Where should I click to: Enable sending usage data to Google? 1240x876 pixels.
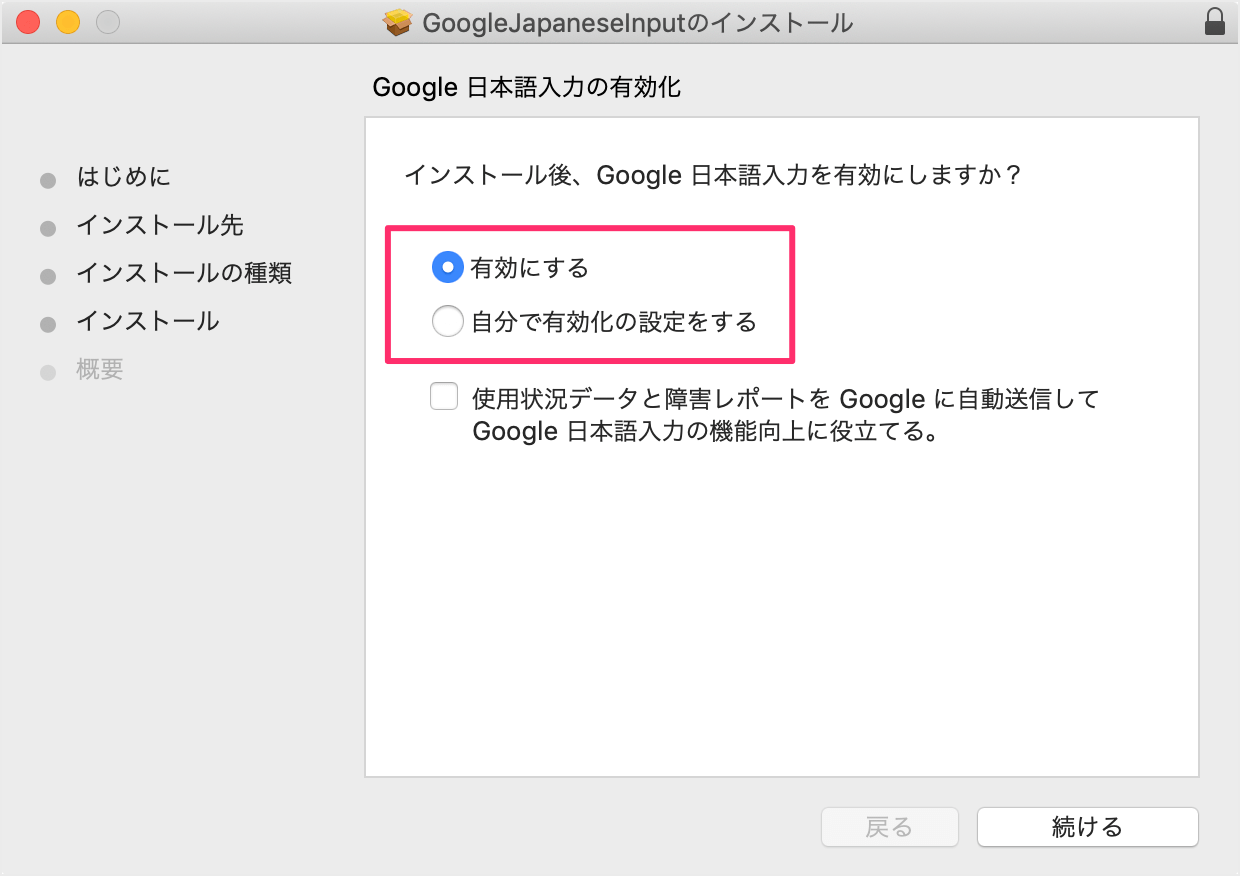(443, 396)
